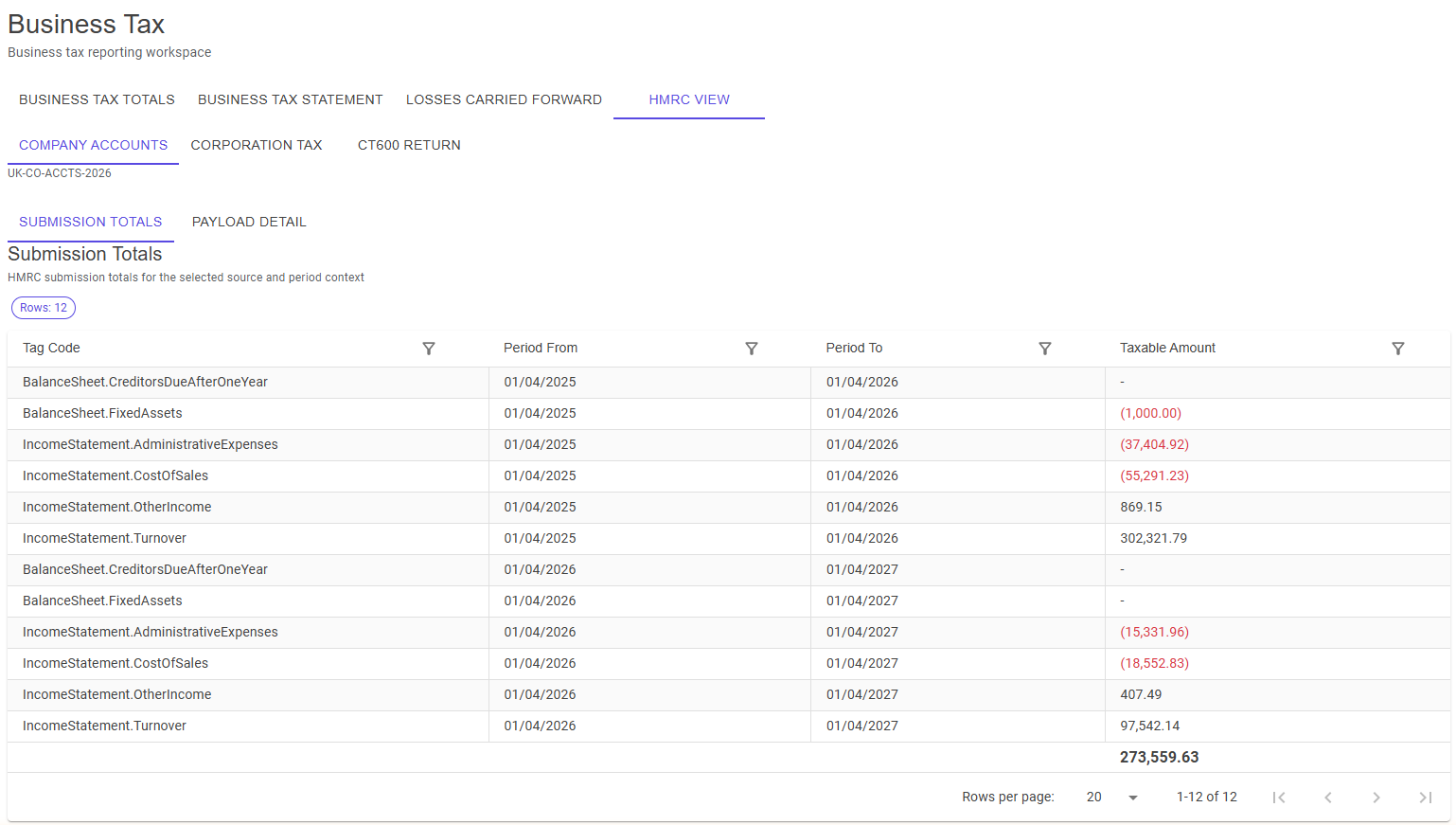Sort by the Period To column header
The width and height of the screenshot is (1456, 825).
tap(854, 348)
